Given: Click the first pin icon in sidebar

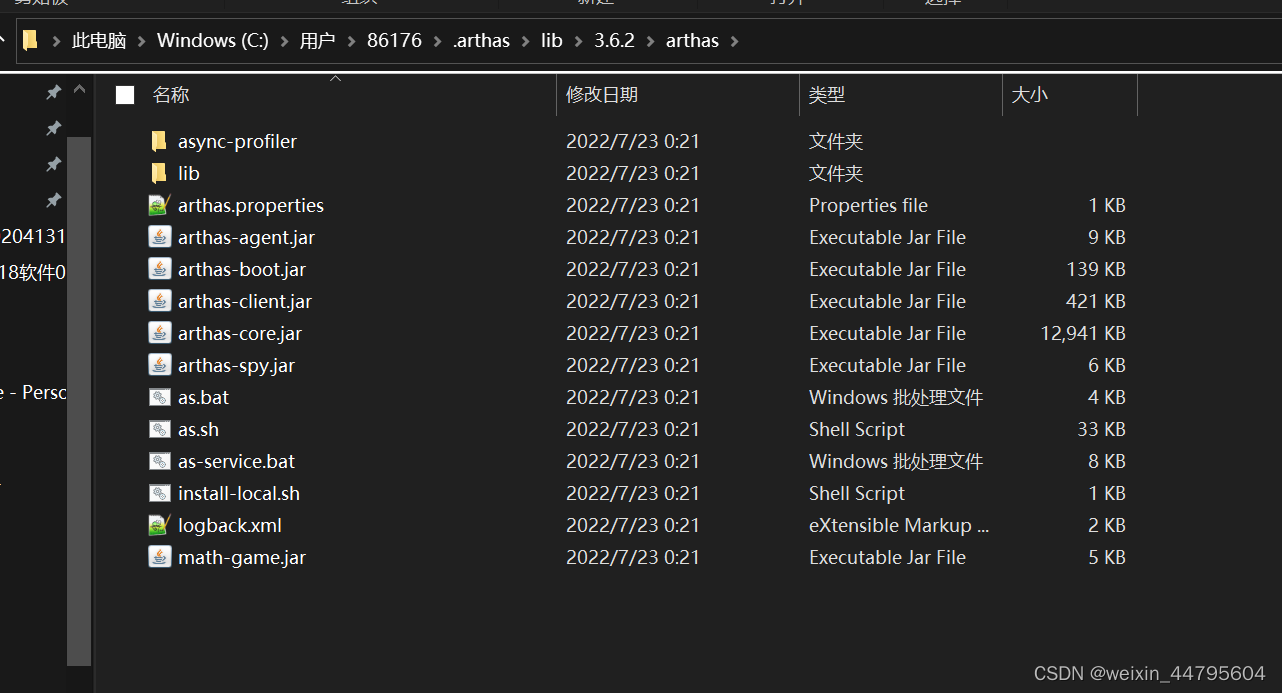Looking at the screenshot, I should click(x=54, y=92).
